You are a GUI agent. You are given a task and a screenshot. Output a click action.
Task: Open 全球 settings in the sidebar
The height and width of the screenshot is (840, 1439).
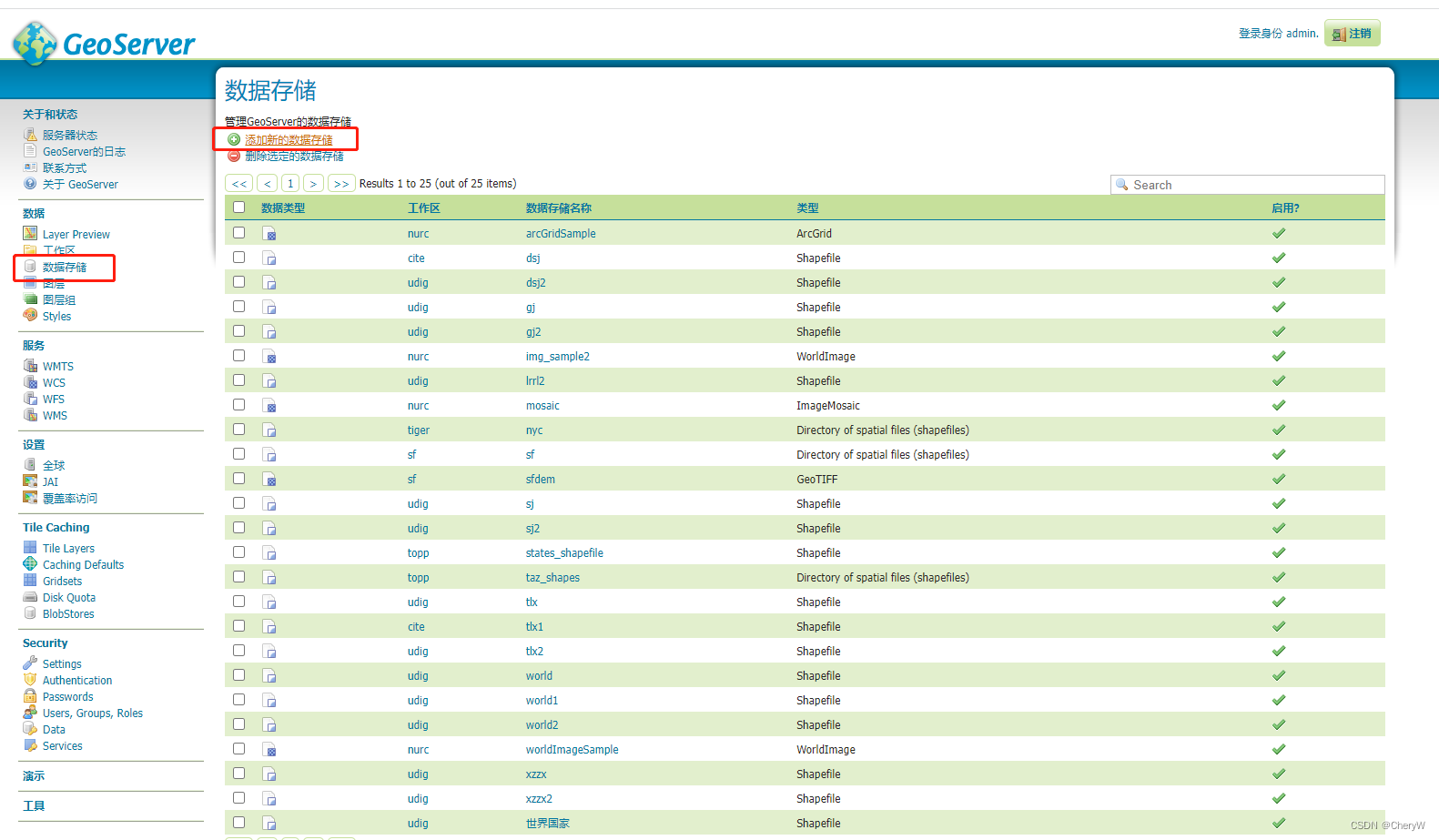[x=54, y=465]
